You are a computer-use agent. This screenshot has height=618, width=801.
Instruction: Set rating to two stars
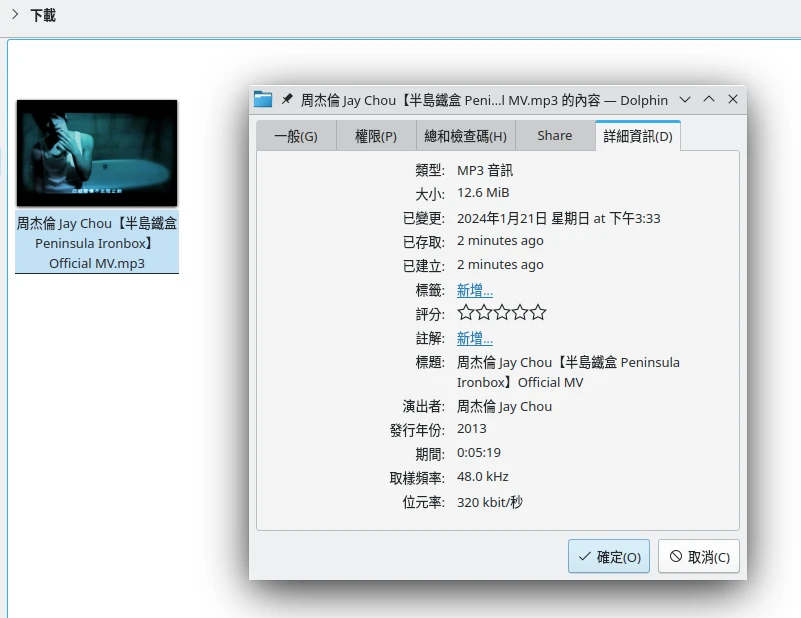pos(484,313)
